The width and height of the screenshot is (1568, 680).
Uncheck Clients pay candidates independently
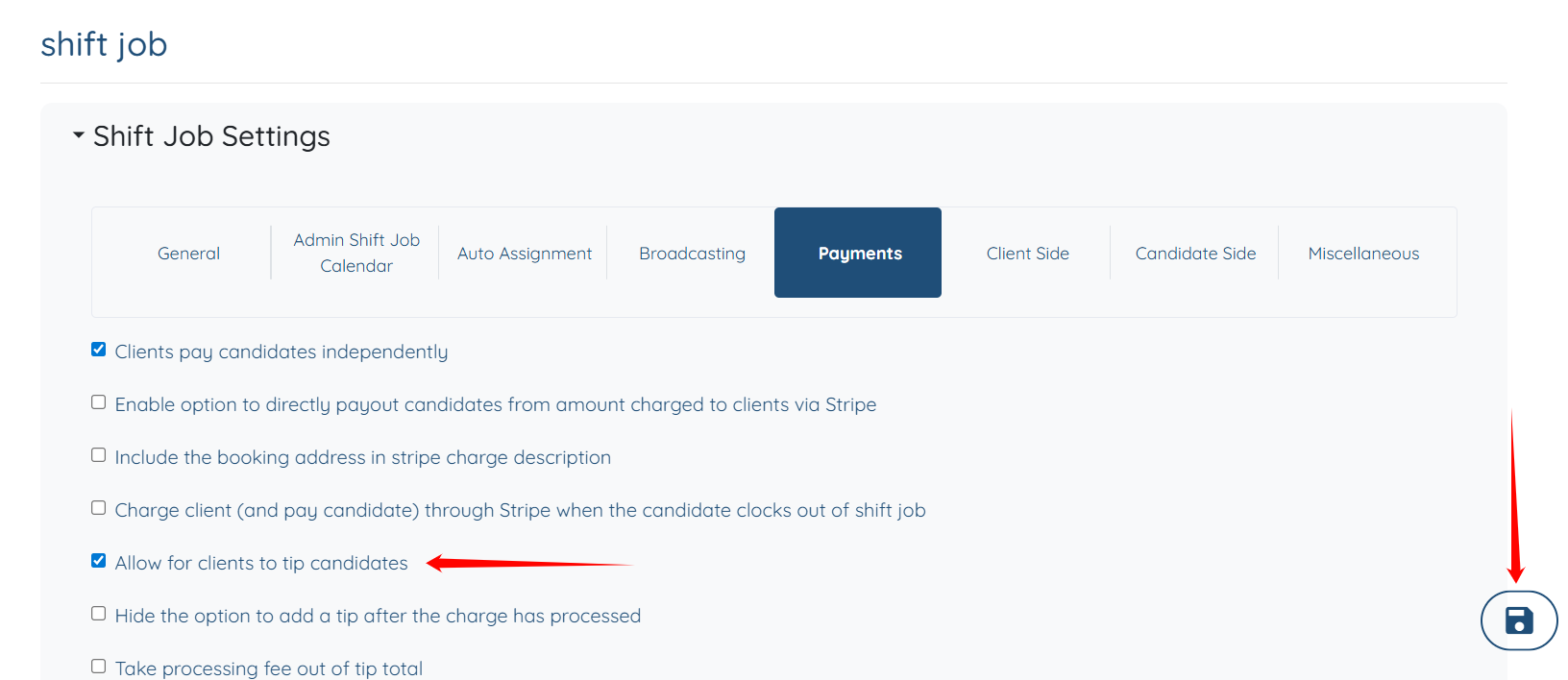99,350
